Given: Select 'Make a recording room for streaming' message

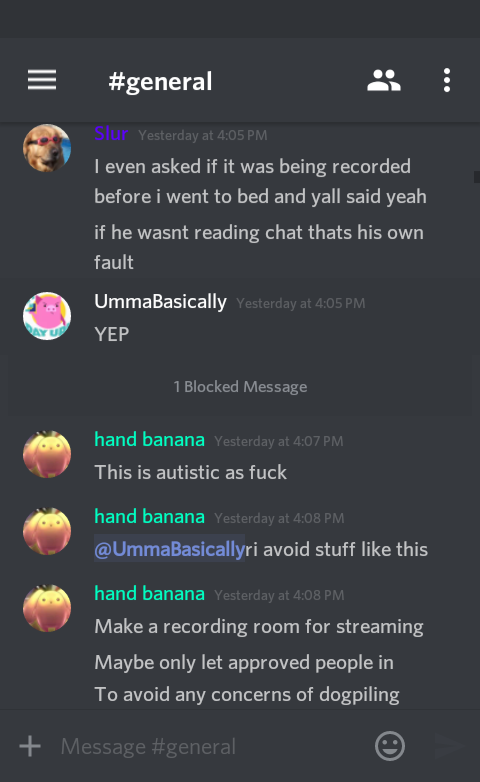Looking at the screenshot, I should (x=258, y=626).
